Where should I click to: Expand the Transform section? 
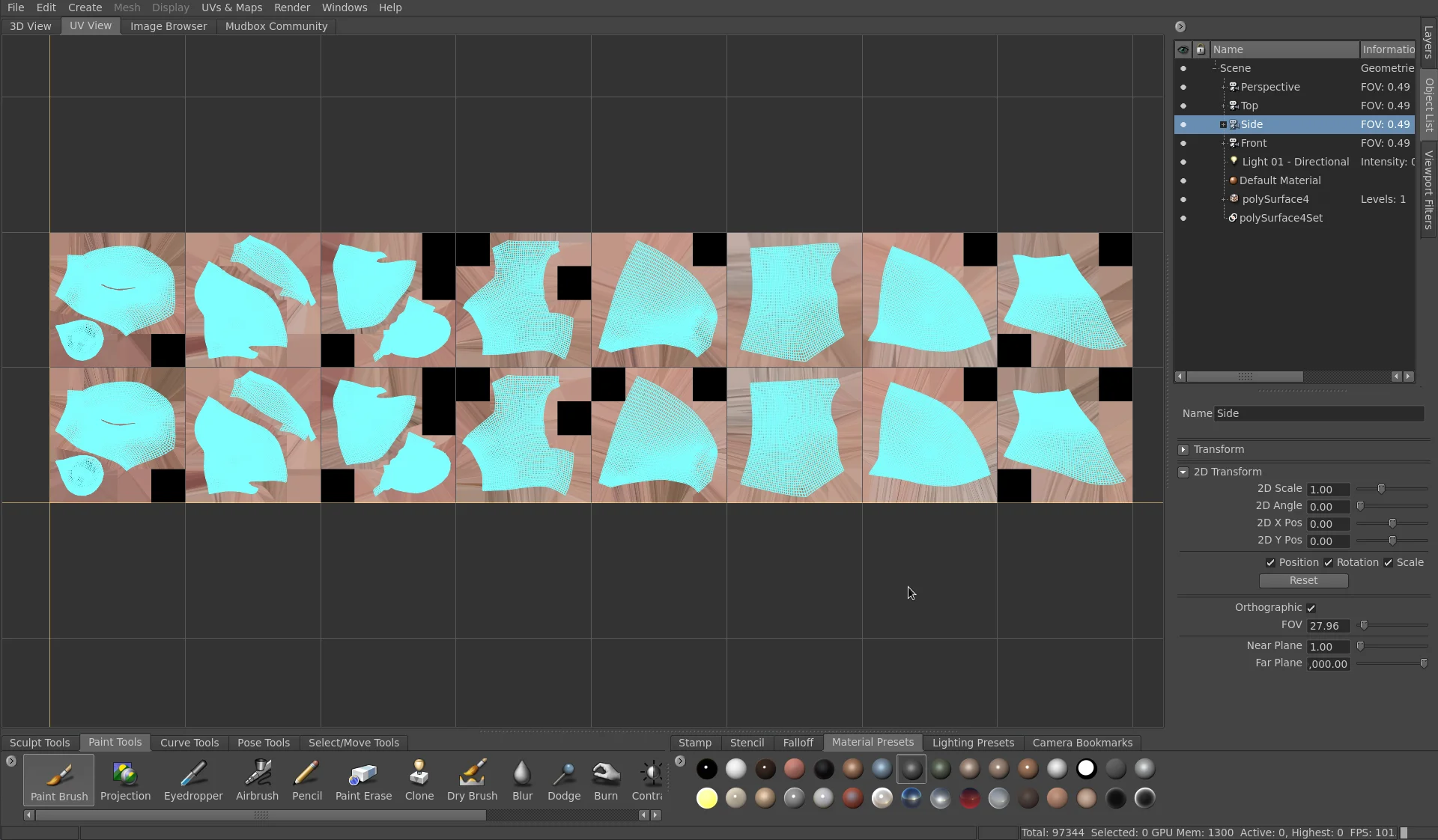(1183, 449)
